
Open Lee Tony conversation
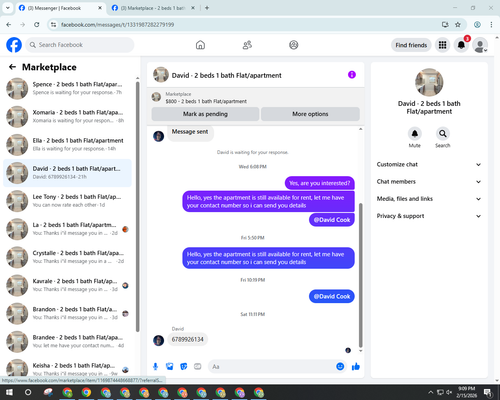[x=68, y=201]
